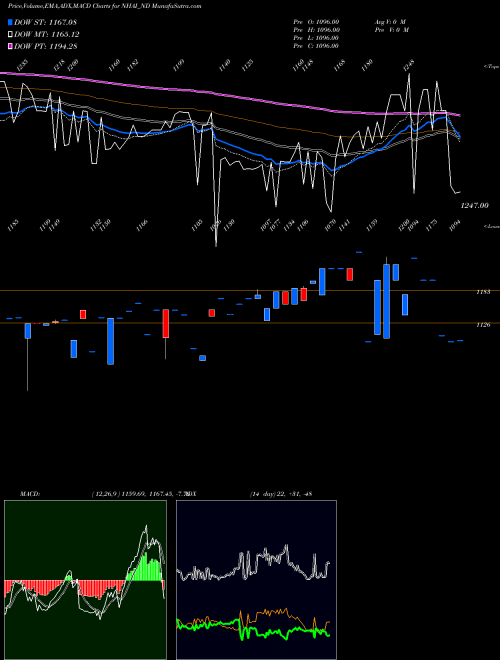Click the blue DOW ST legend swatch
This screenshot has height=660, width=500.
point(10,22)
